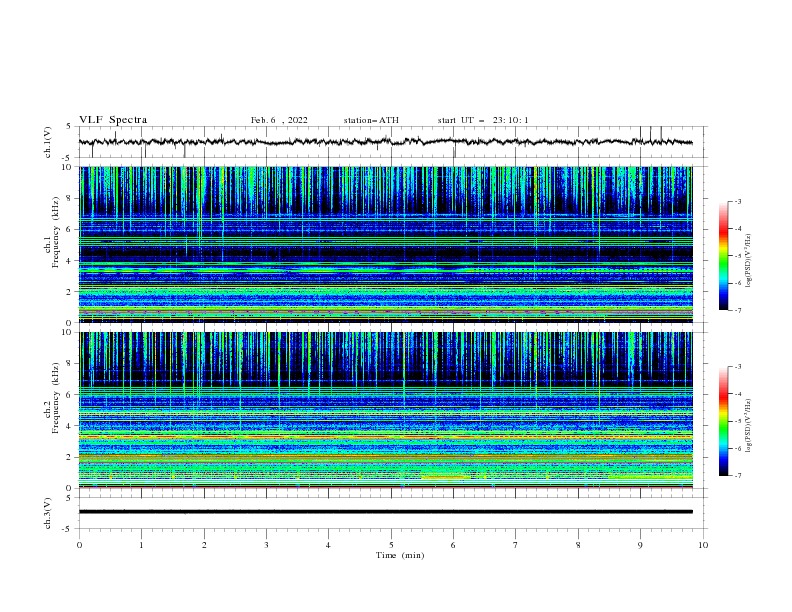The image size is (792, 612).
Task: Click the color bar beside the ch.2 spectrogram
Action: pos(723,421)
